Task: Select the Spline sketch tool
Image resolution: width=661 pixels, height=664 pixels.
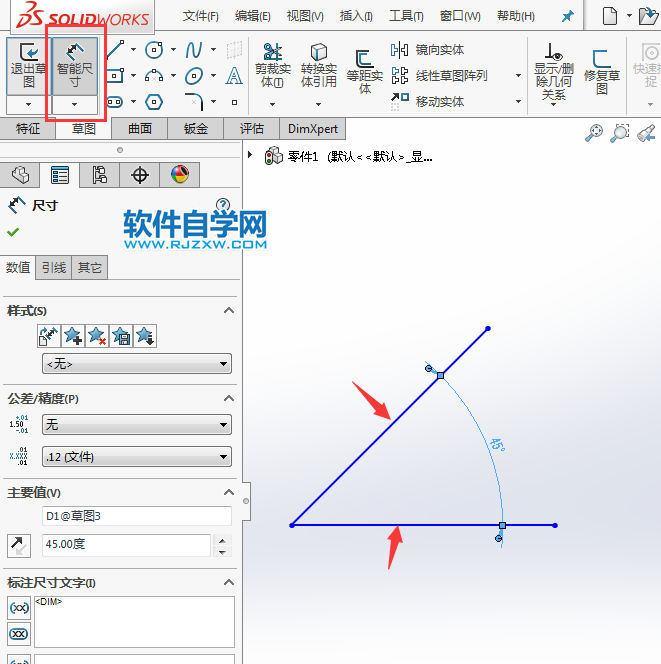Action: click(x=194, y=50)
